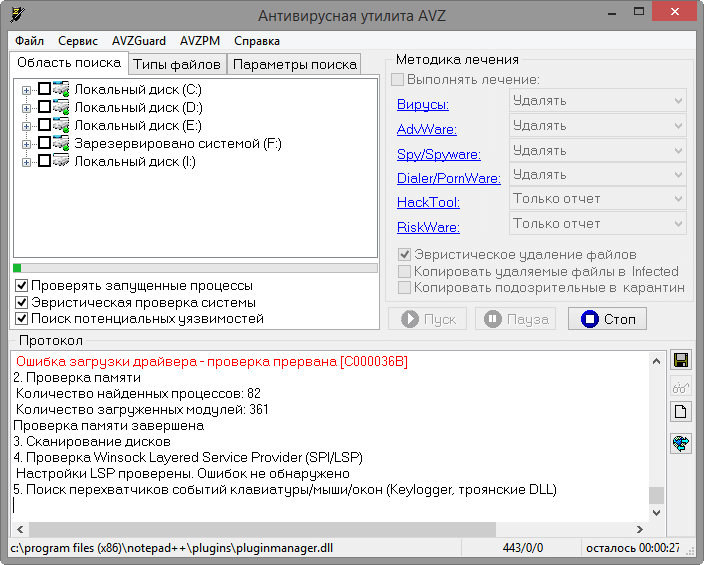Click drive icon for Локальный диск (C:)

pyautogui.click(x=61, y=89)
